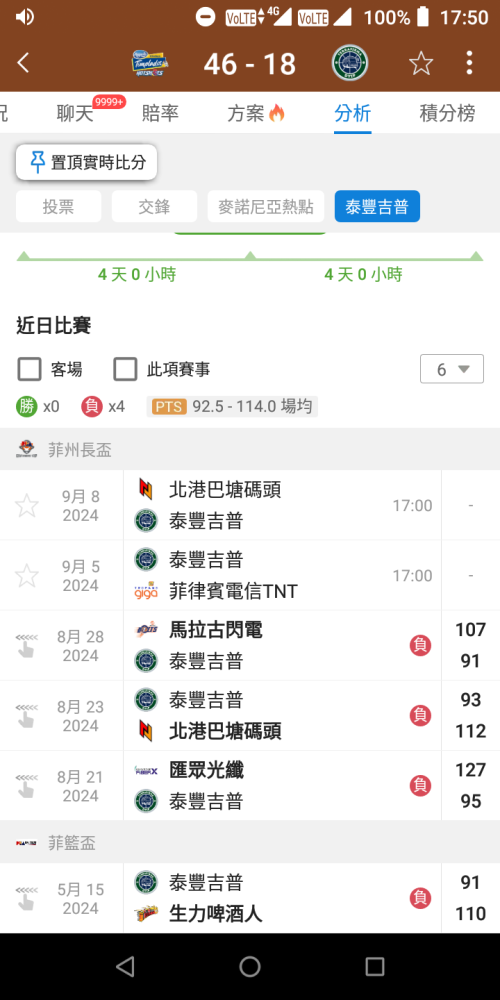This screenshot has width=500, height=1000.
Task: Open the three-dot overflow menu
Action: point(469,63)
